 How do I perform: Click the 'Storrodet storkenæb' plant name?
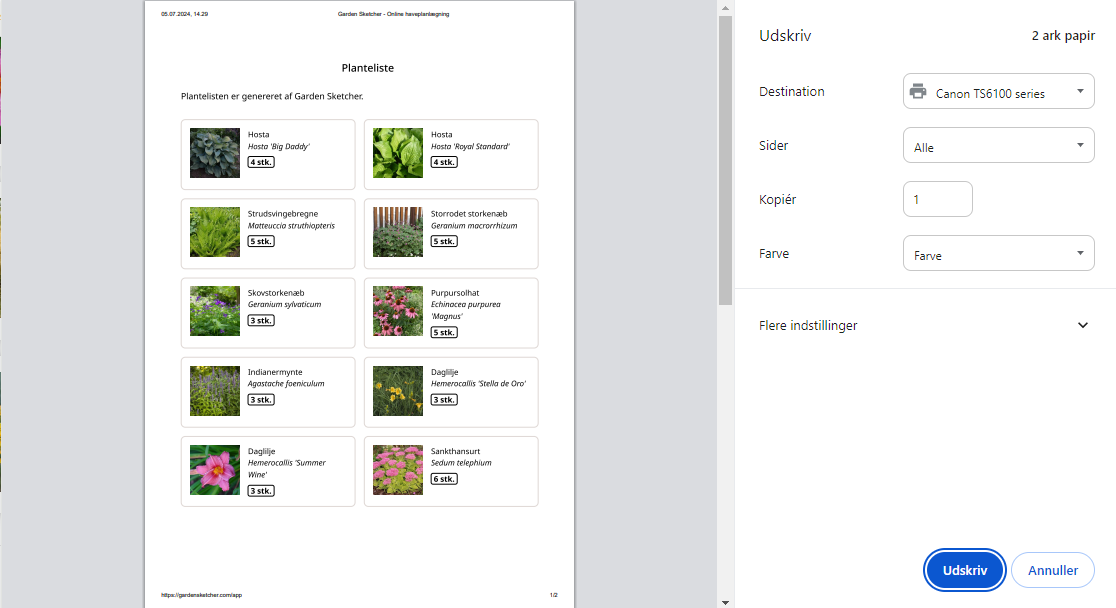(x=469, y=214)
